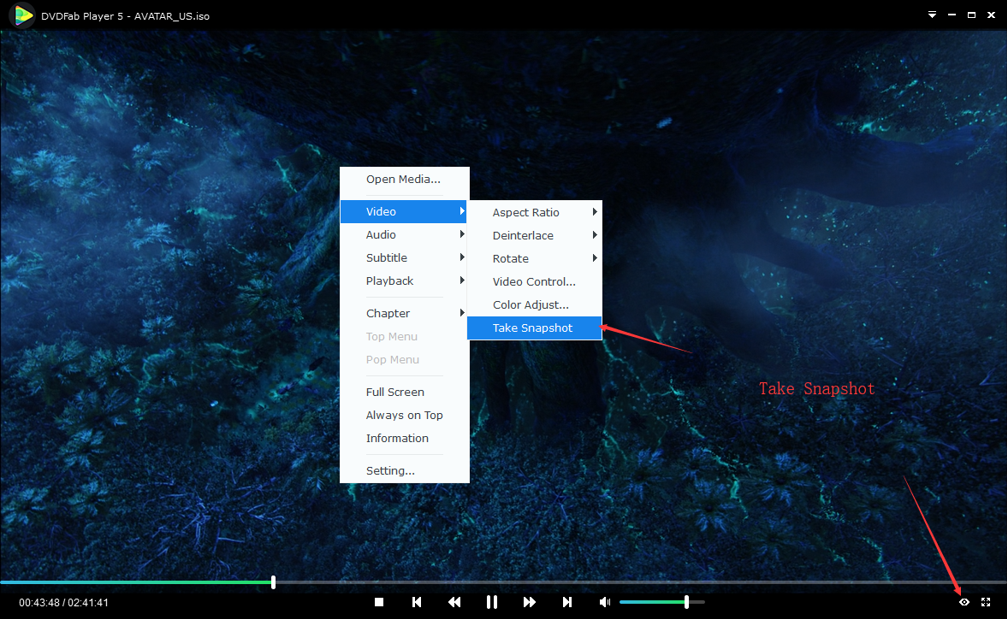Click the volume slider knob

click(687, 602)
